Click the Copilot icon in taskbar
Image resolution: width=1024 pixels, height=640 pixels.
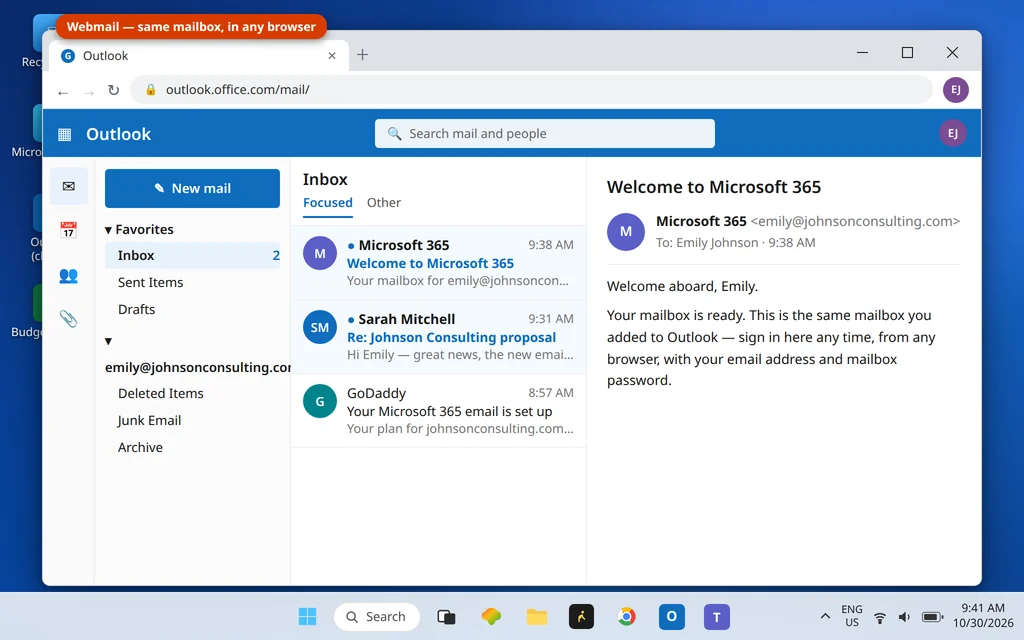[x=491, y=616]
